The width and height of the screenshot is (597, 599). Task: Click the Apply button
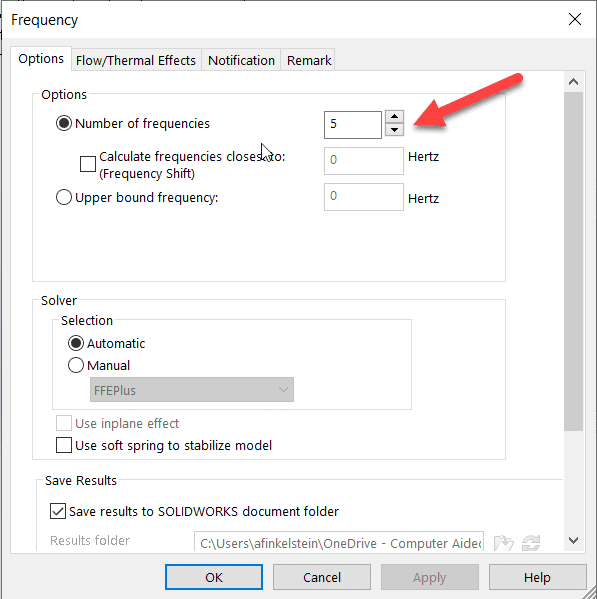(x=430, y=577)
